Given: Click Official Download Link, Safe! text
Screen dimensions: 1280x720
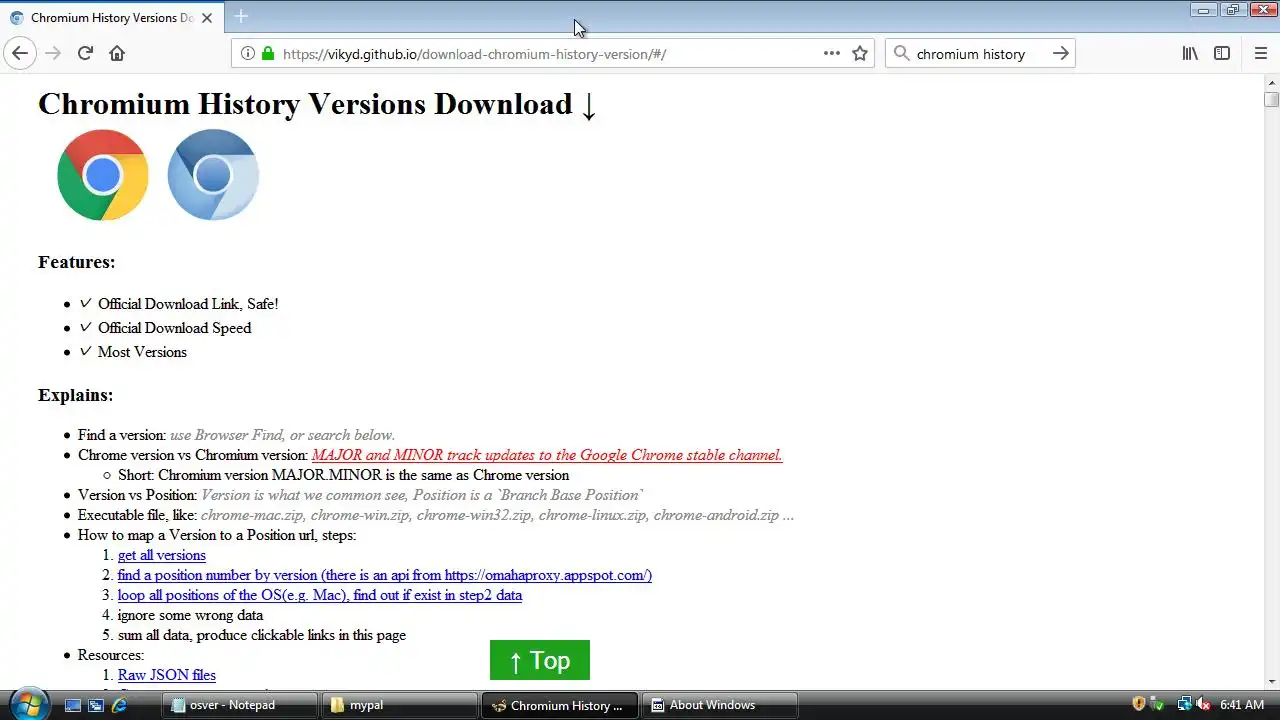Looking at the screenshot, I should coord(188,304).
